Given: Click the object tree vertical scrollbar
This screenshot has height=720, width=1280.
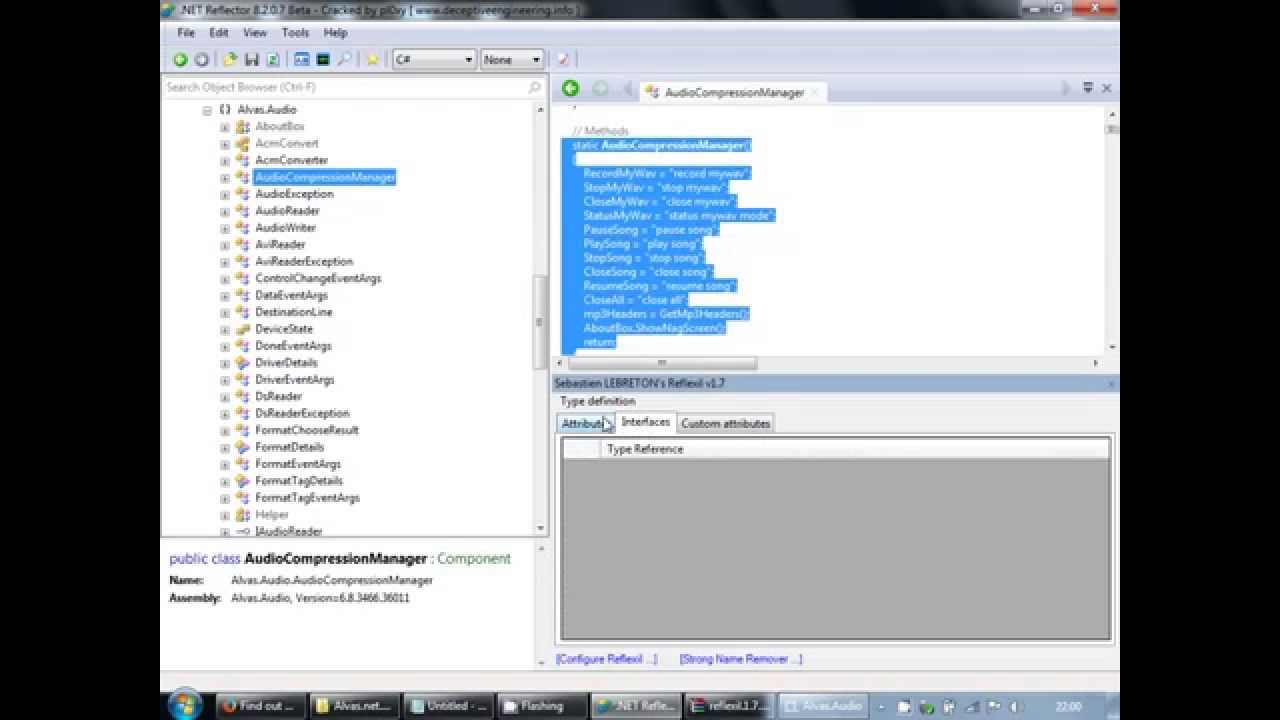Looking at the screenshot, I should pos(541,320).
